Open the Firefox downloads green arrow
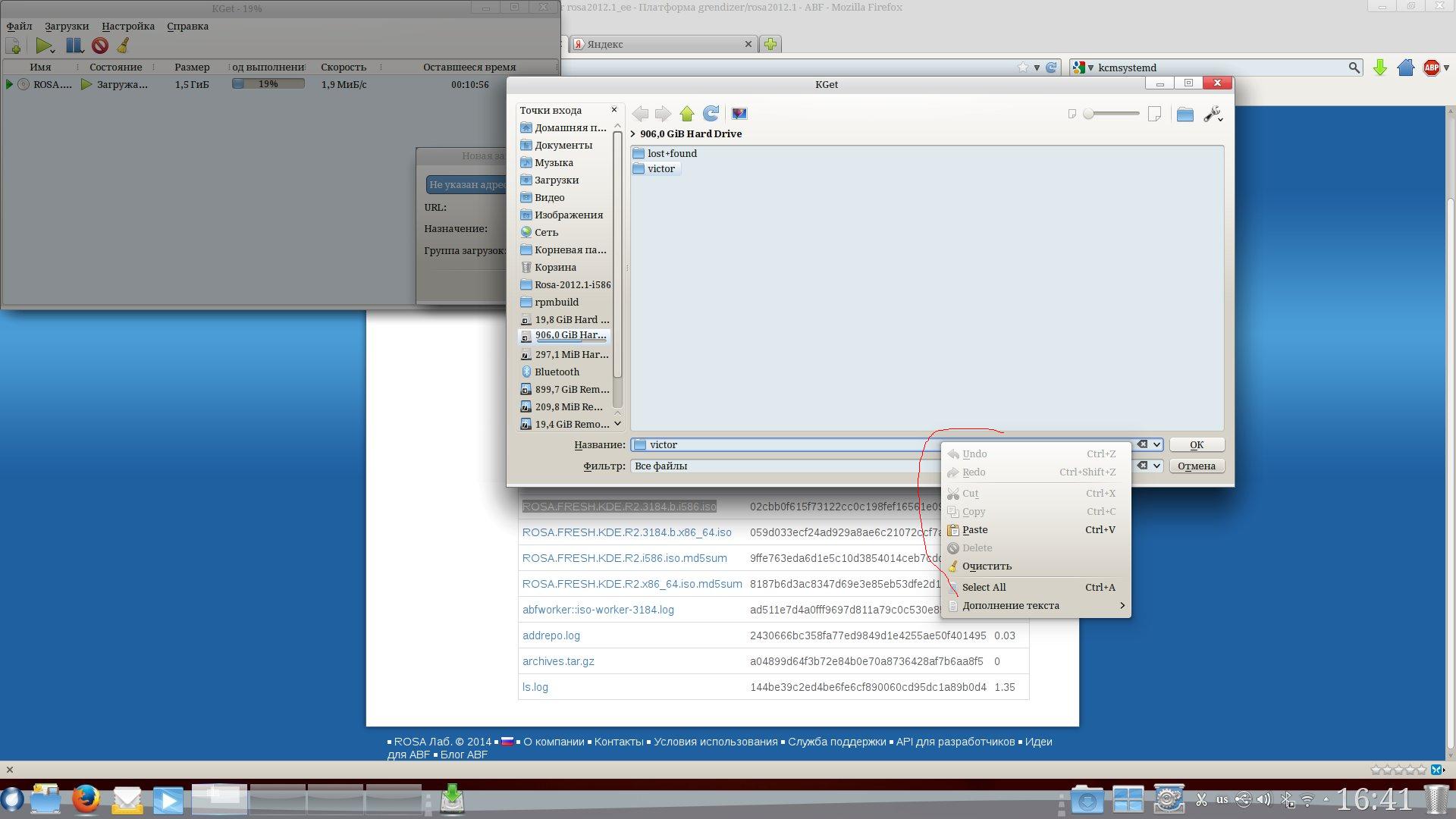The height and width of the screenshot is (819, 1456). point(1379,67)
